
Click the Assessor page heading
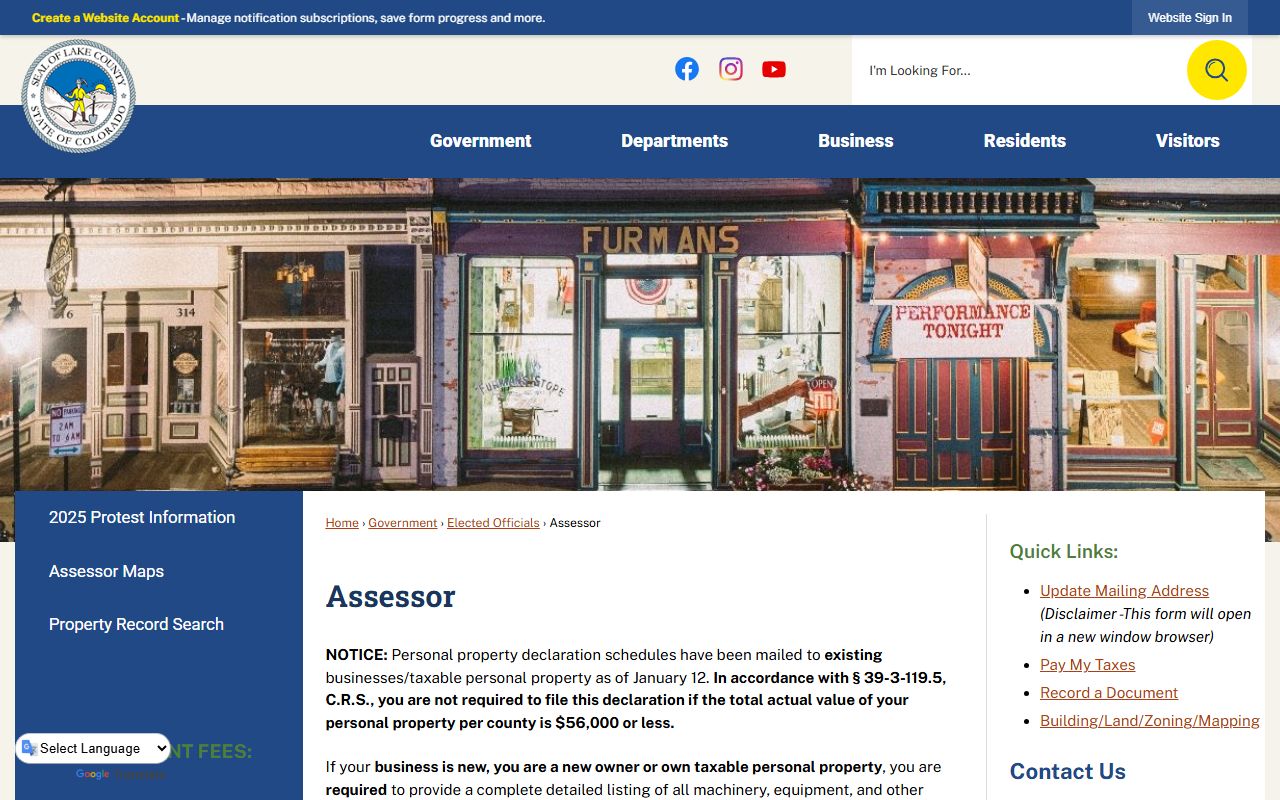391,596
